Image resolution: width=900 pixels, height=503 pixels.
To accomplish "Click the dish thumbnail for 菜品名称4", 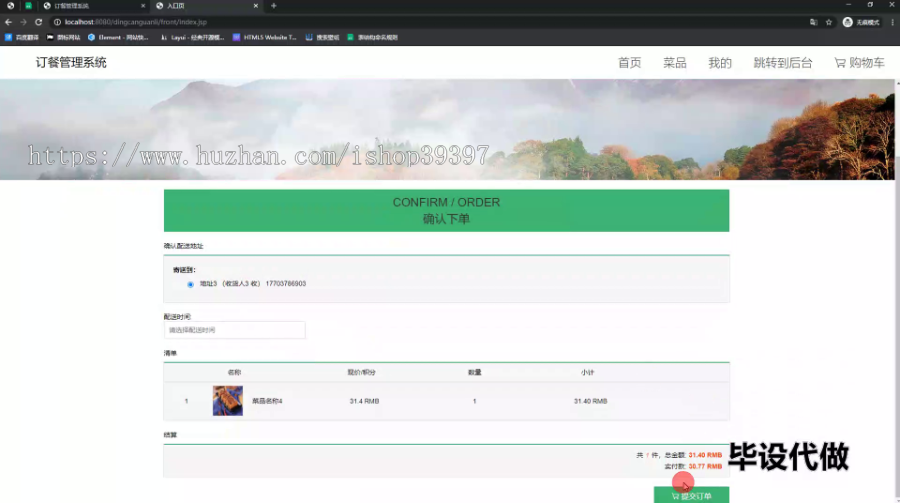I will (228, 401).
